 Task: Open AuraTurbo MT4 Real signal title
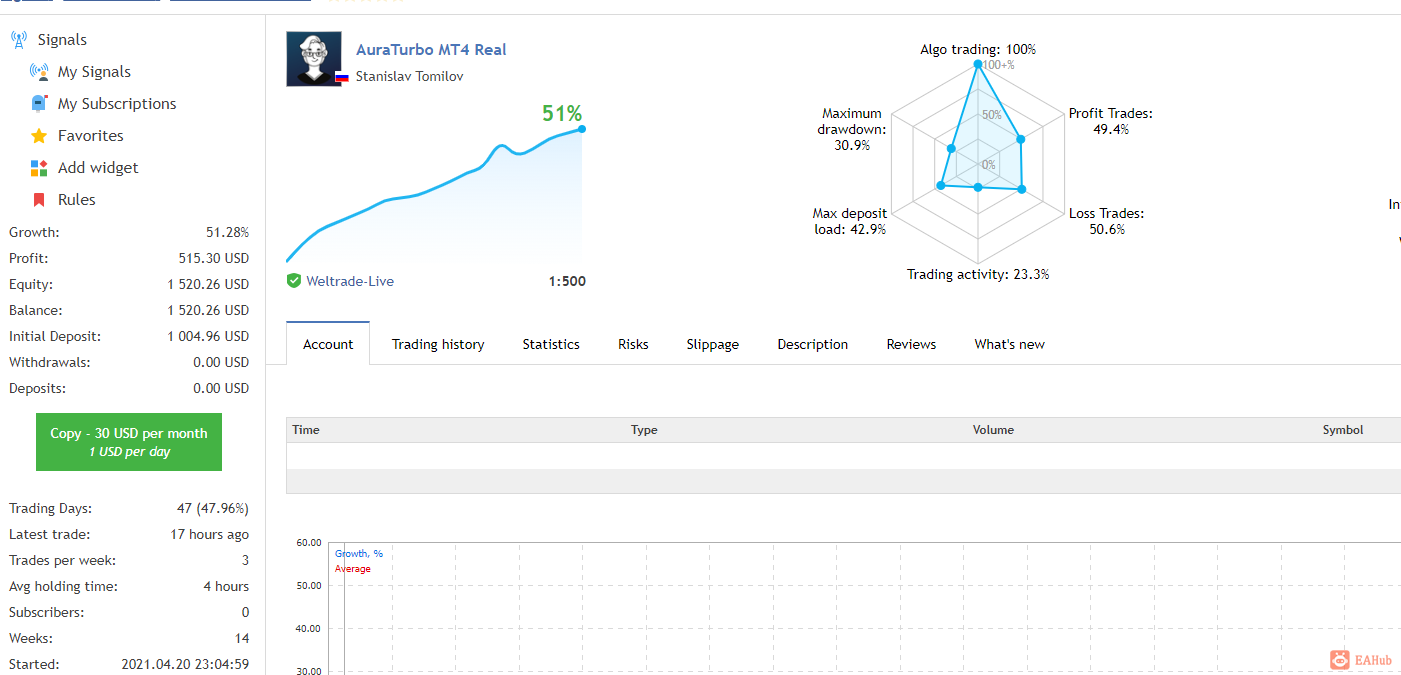pyautogui.click(x=431, y=50)
